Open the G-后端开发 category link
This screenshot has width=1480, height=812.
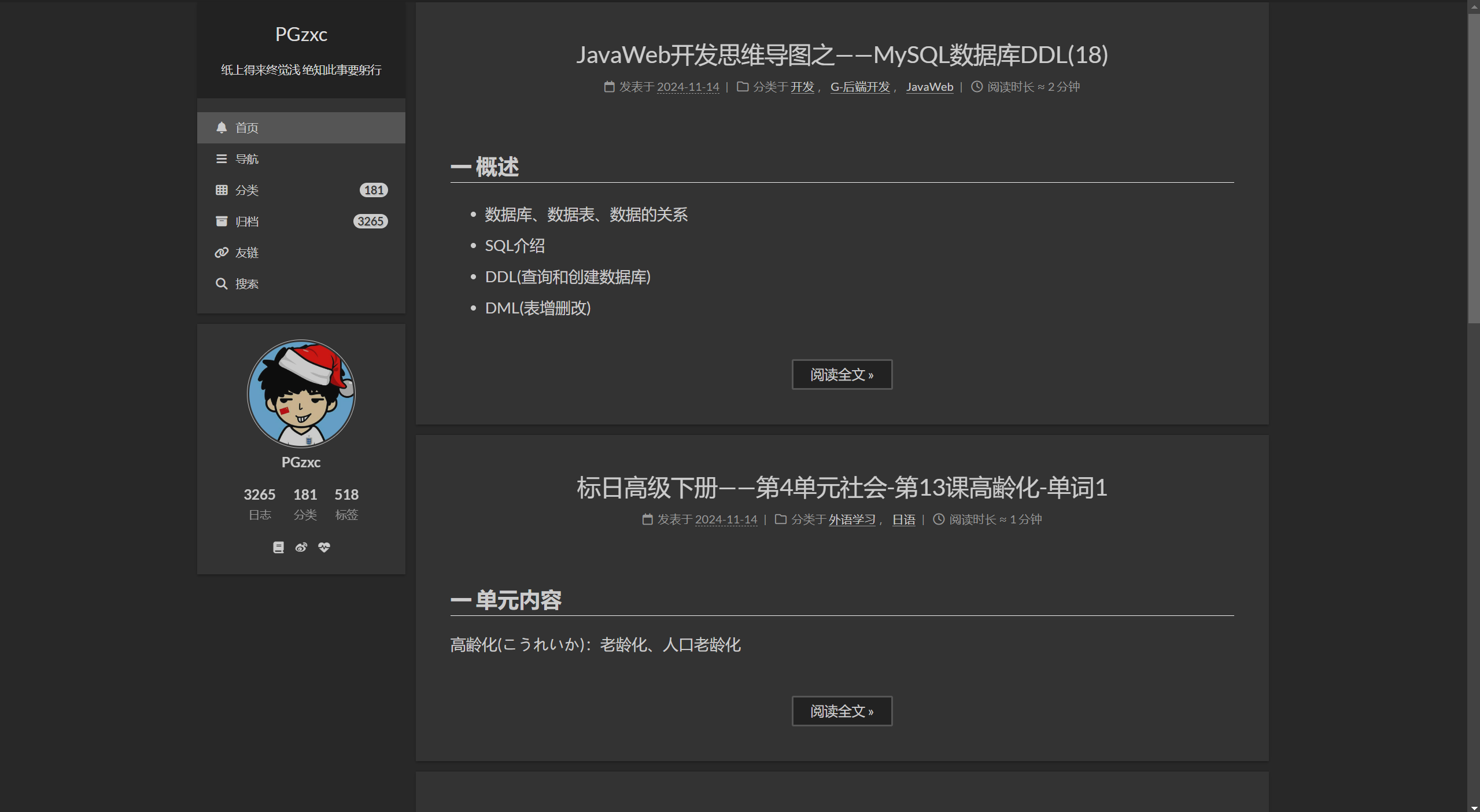859,87
